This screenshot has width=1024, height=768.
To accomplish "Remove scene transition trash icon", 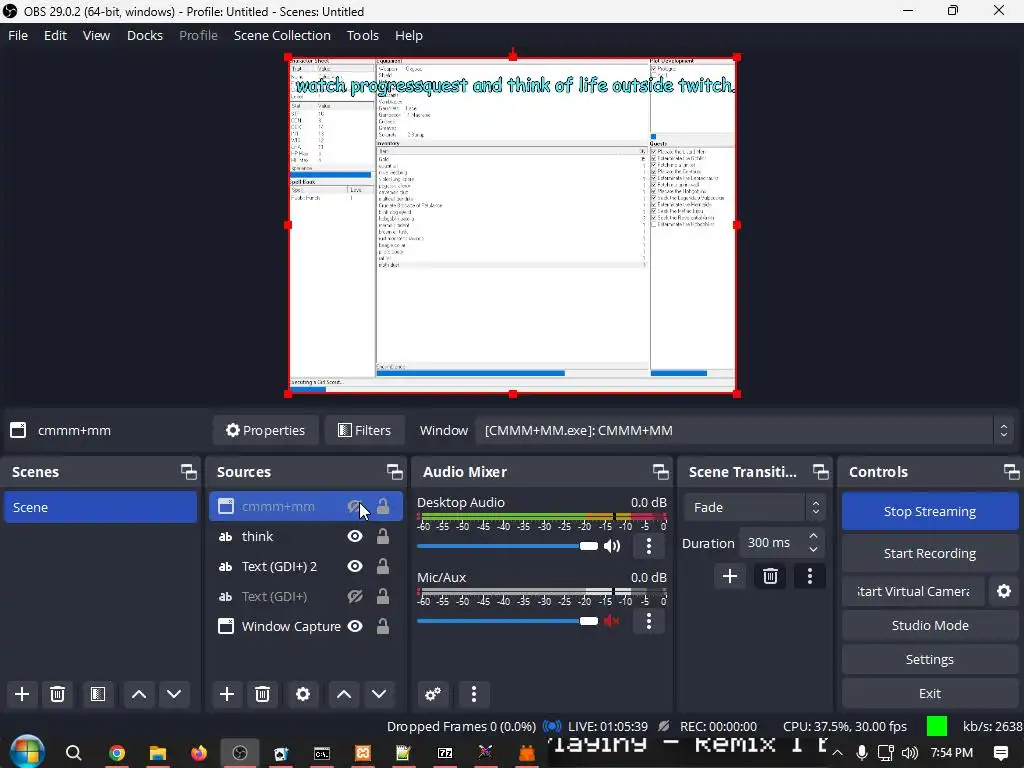I will (770, 576).
